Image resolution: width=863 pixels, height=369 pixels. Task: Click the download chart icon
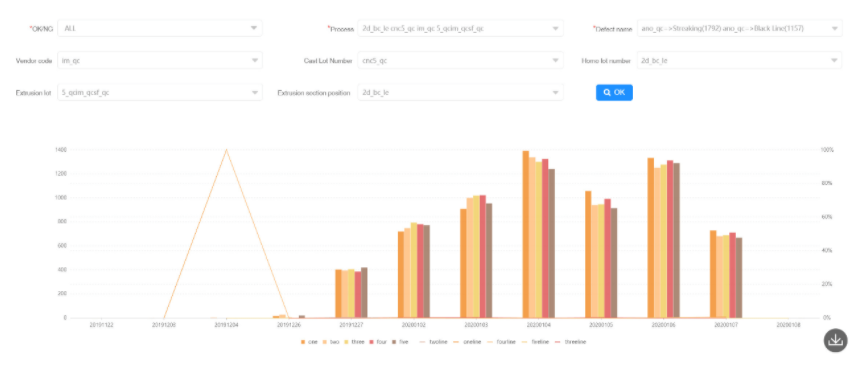(x=835, y=340)
